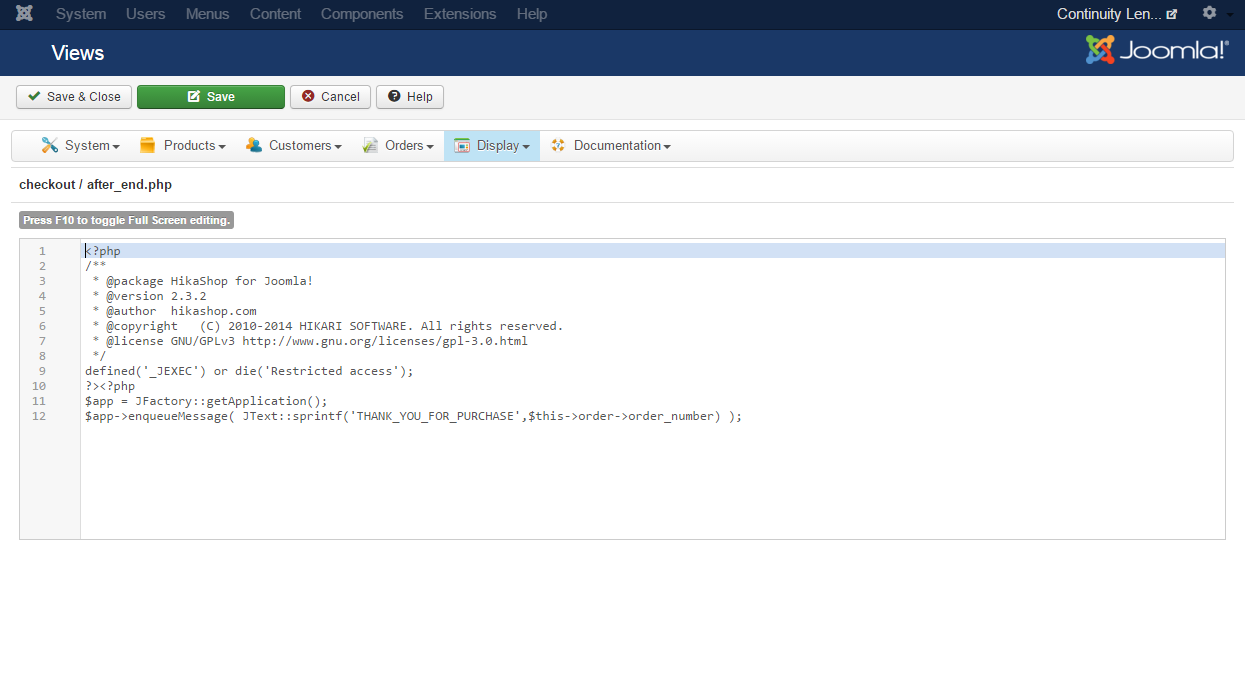The image size is (1245, 677).
Task: Open the Users menu
Action: pyautogui.click(x=146, y=14)
